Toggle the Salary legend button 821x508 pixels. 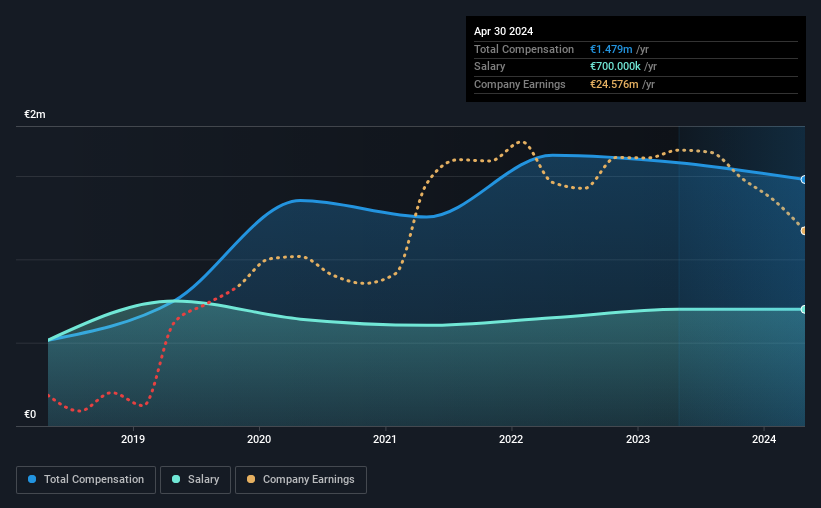[195, 480]
